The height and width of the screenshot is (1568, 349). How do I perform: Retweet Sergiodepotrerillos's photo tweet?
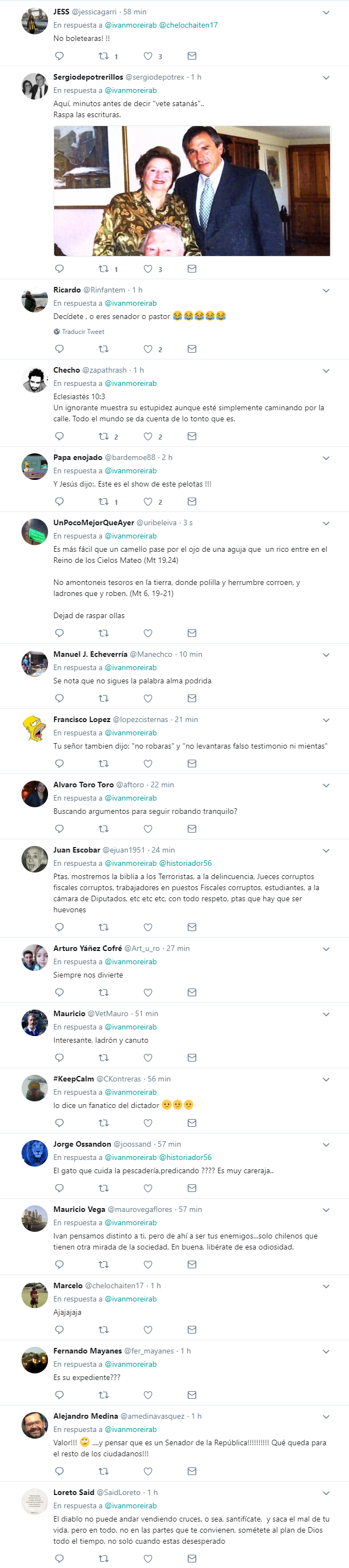tap(103, 269)
